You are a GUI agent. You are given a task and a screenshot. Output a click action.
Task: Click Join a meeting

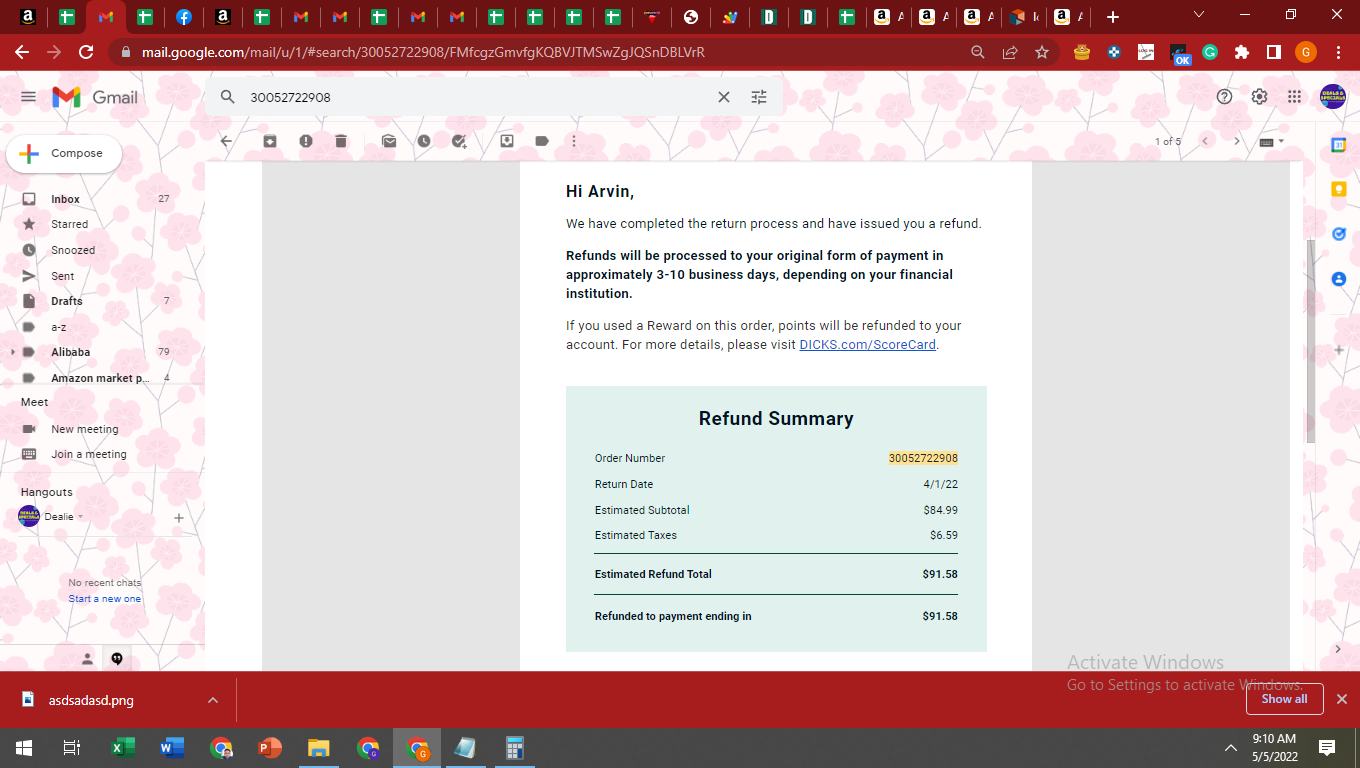(88, 454)
